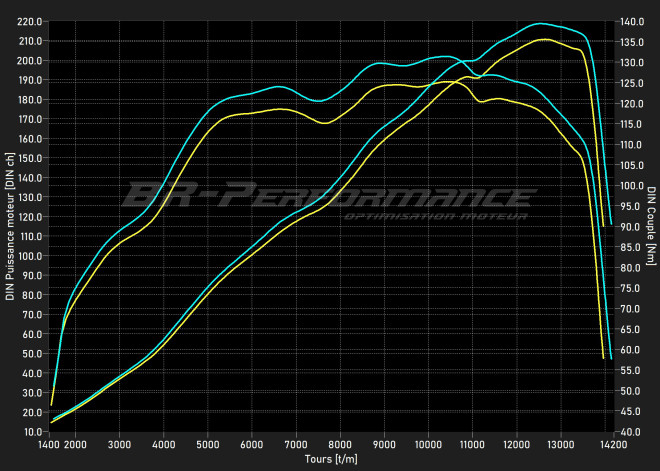Click the 5000 tick on the RPM axis

coord(208,444)
